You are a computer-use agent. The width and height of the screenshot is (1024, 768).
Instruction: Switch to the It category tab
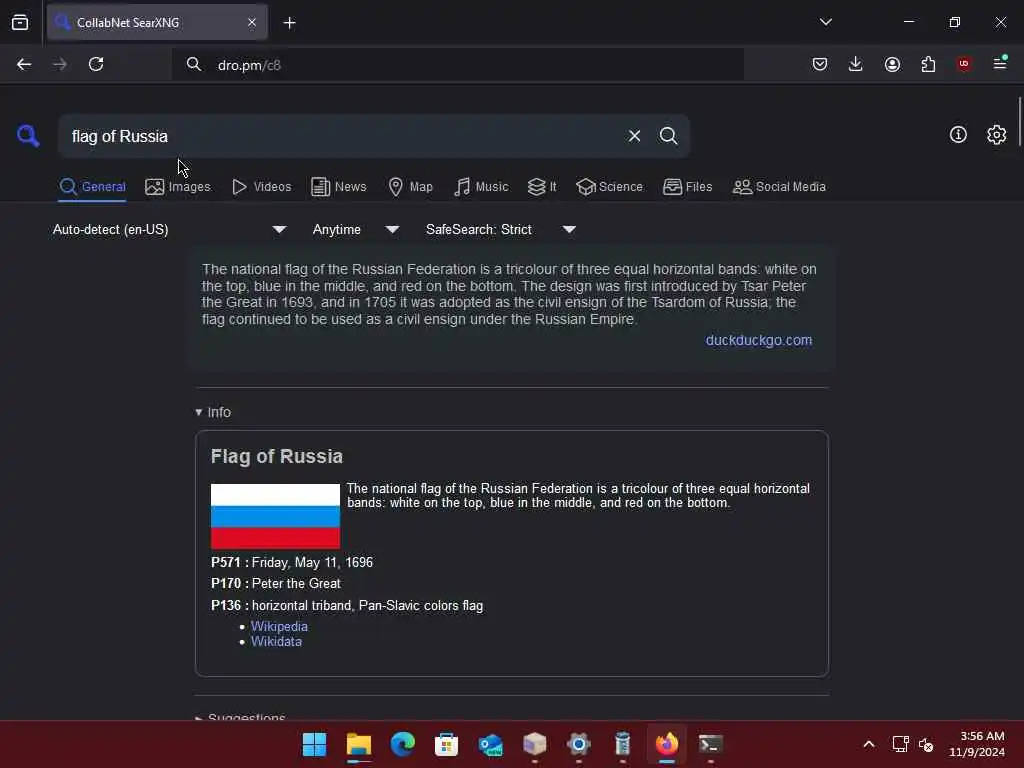click(x=542, y=187)
